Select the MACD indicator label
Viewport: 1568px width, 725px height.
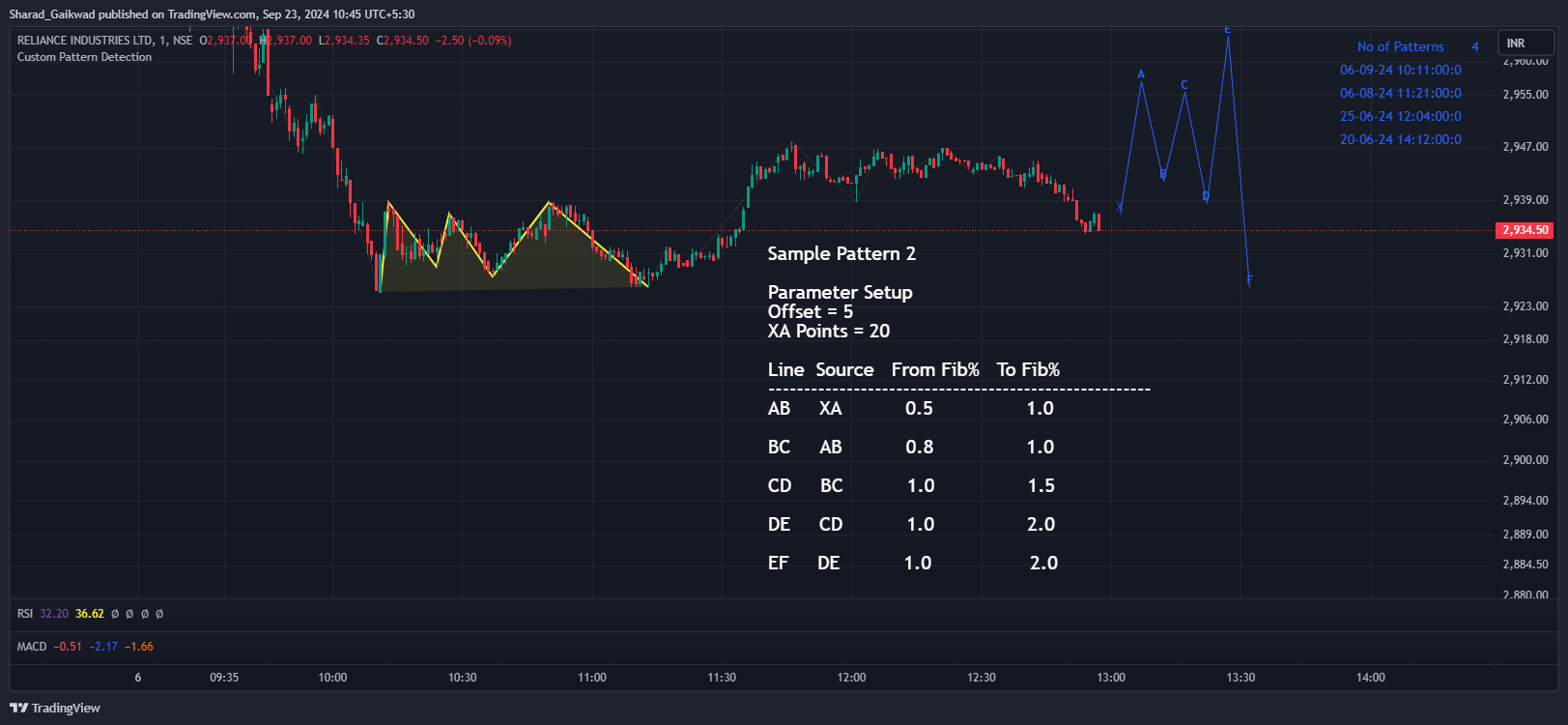point(32,647)
